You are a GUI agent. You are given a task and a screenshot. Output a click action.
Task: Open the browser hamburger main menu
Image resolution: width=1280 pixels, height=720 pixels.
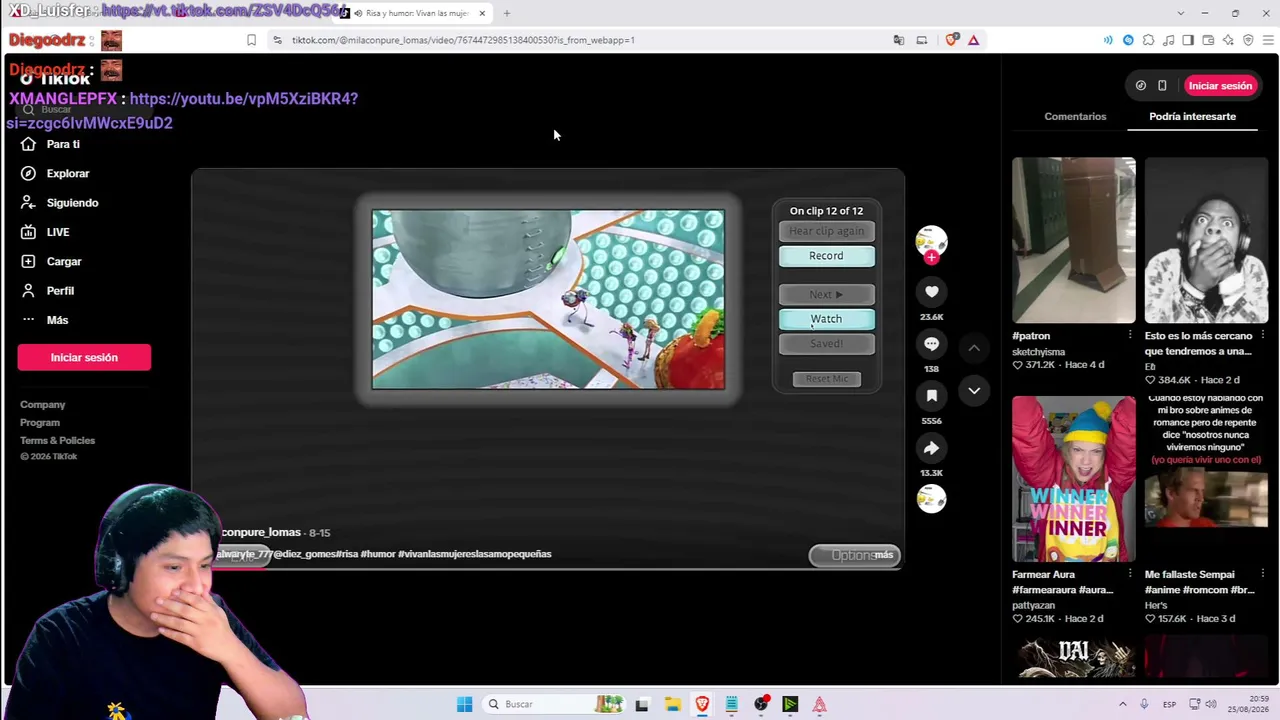1268,40
